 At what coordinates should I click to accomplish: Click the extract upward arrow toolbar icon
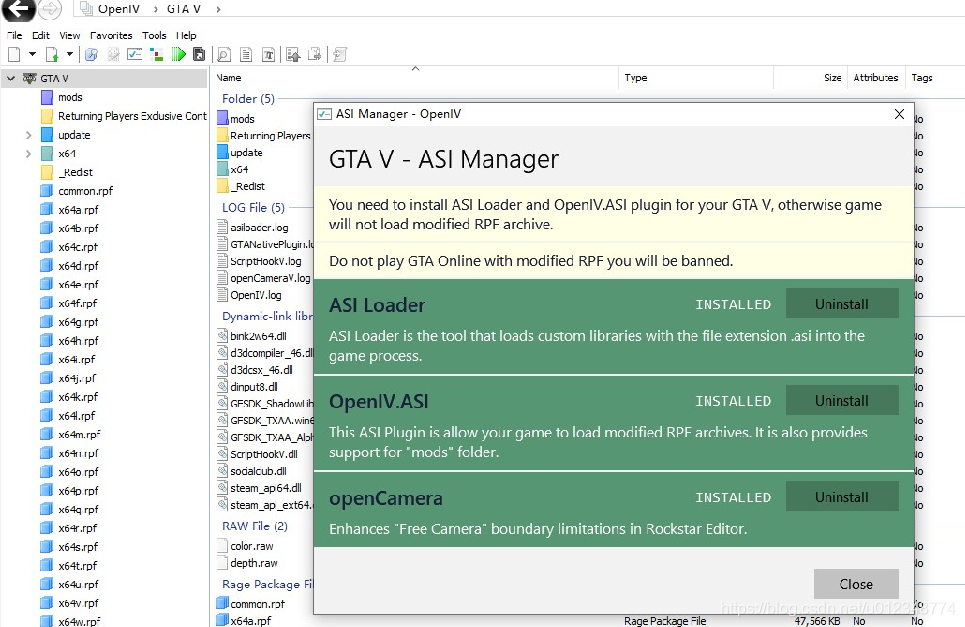[293, 55]
